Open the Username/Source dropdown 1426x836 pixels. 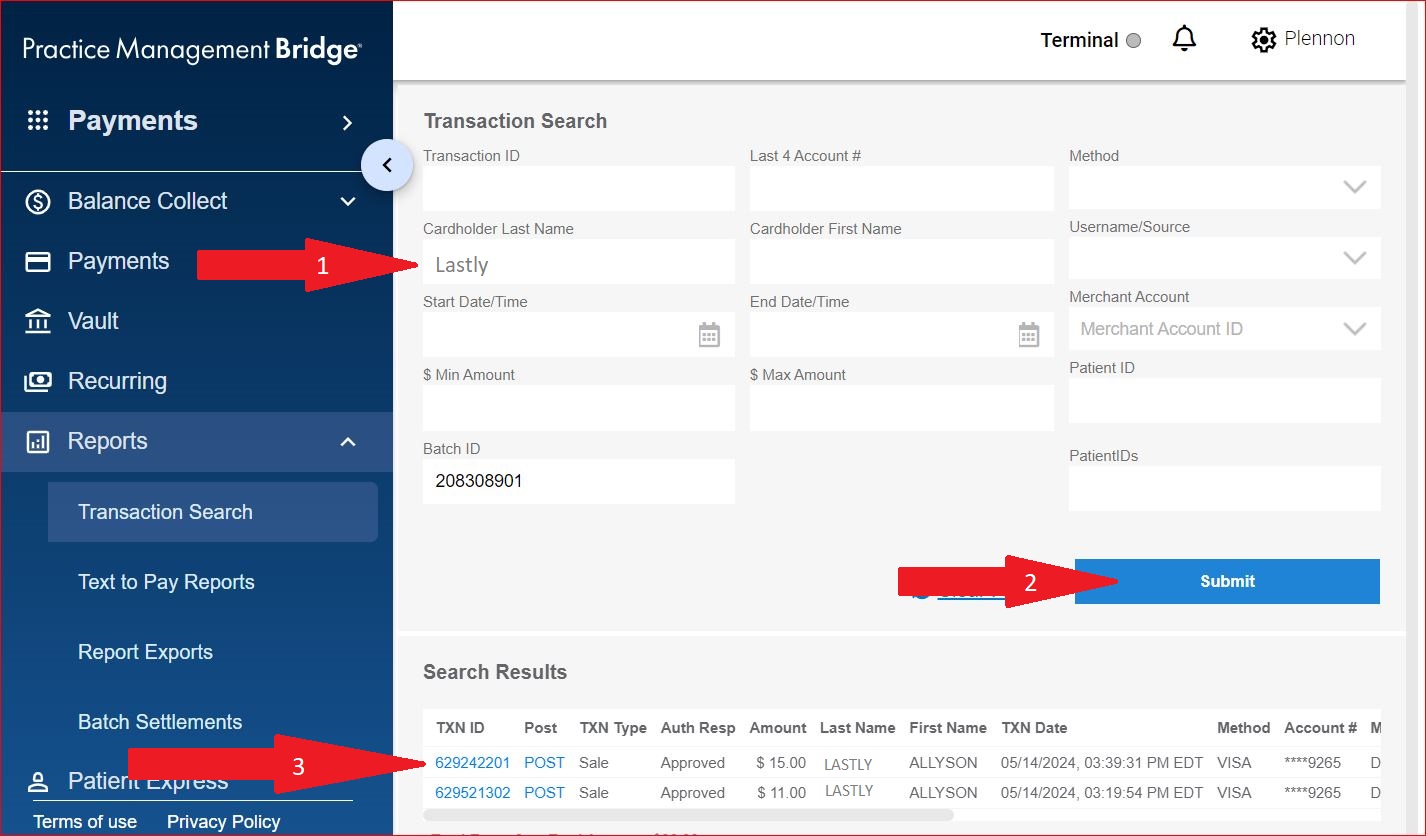coord(1225,258)
